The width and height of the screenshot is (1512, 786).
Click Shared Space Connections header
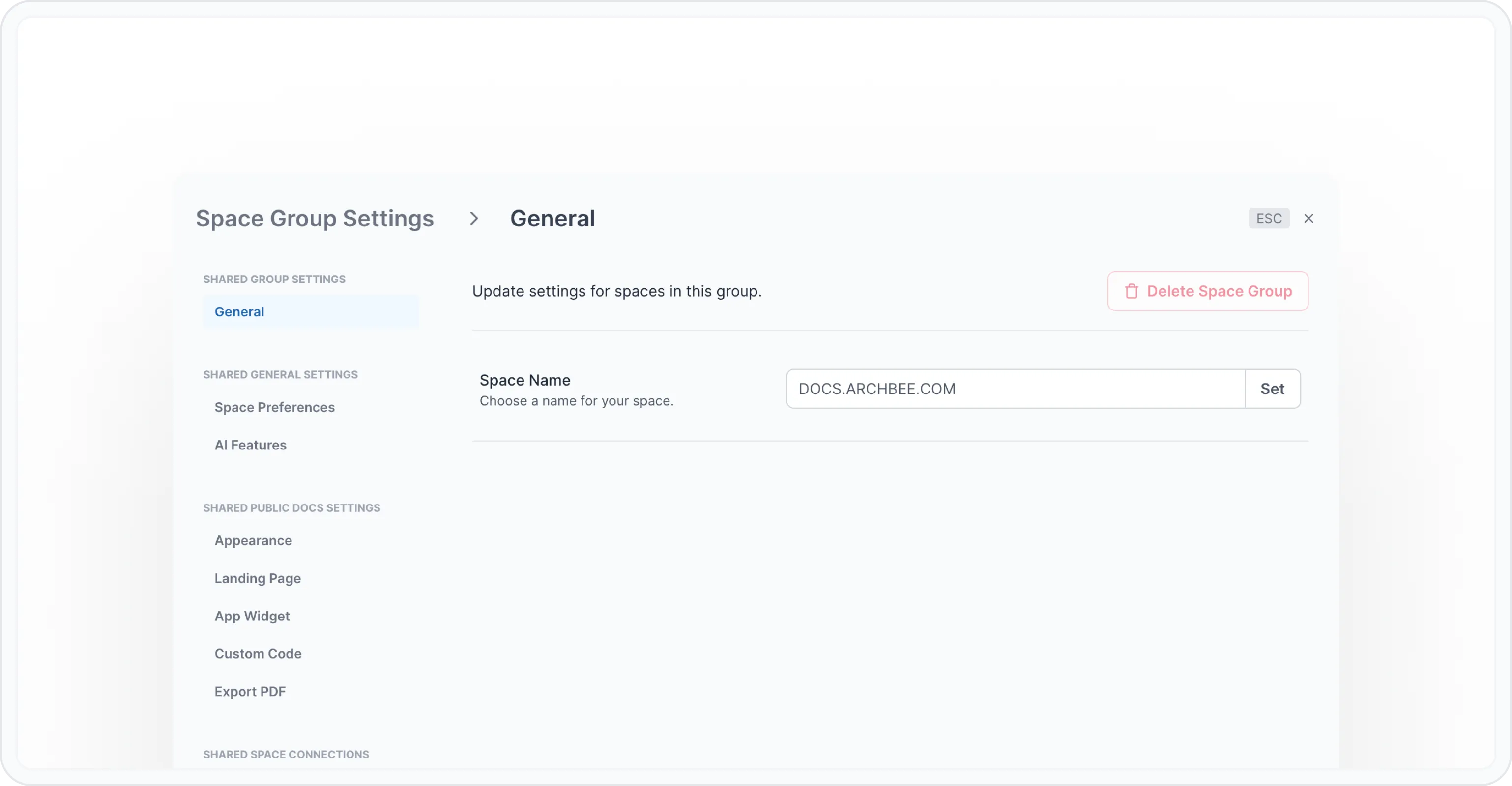point(286,754)
